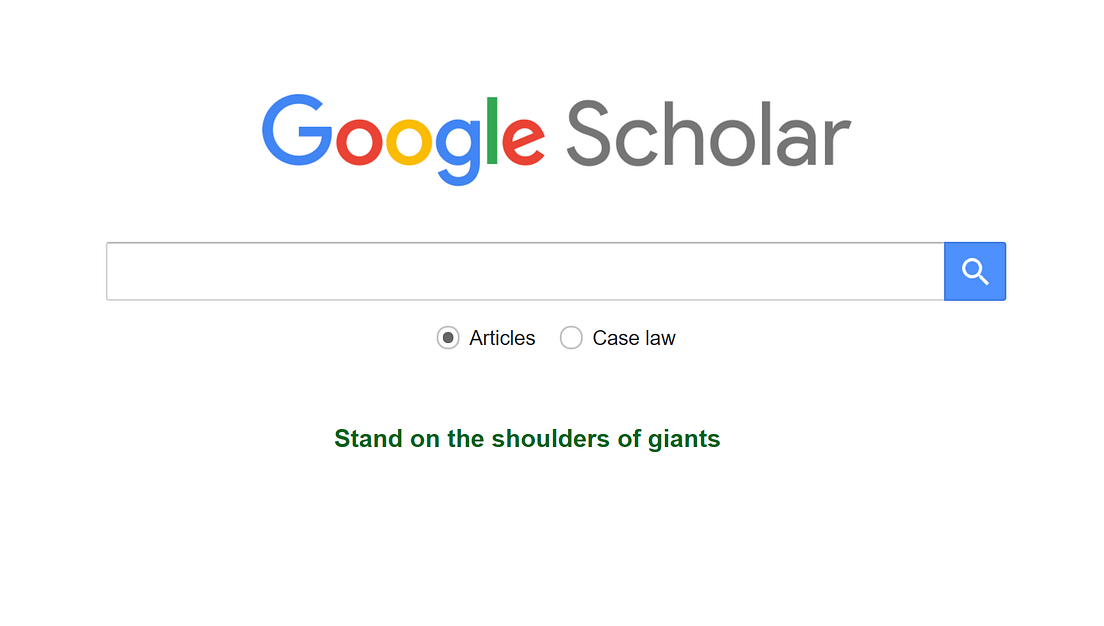This screenshot has height=626, width=1104.
Task: Select the Case law radio button
Action: [571, 338]
